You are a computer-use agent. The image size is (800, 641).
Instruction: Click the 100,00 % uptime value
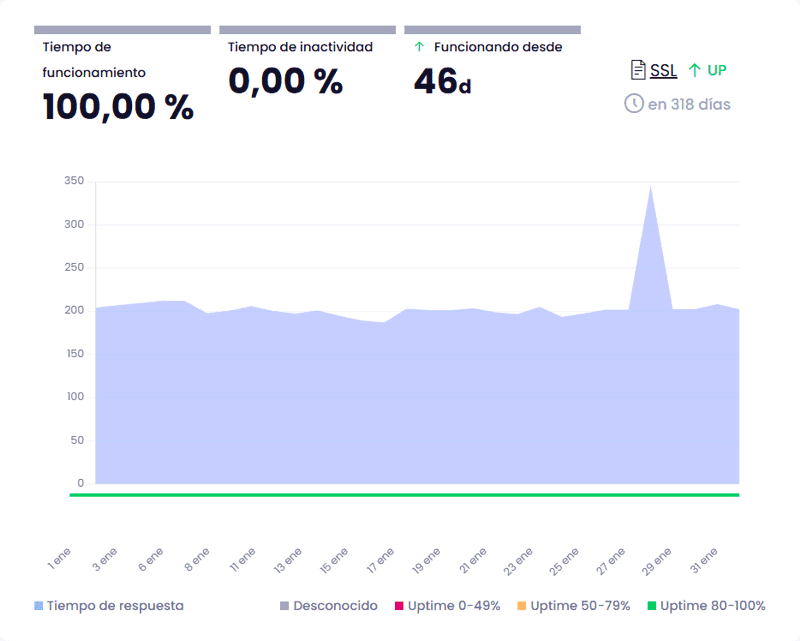[x=118, y=107]
